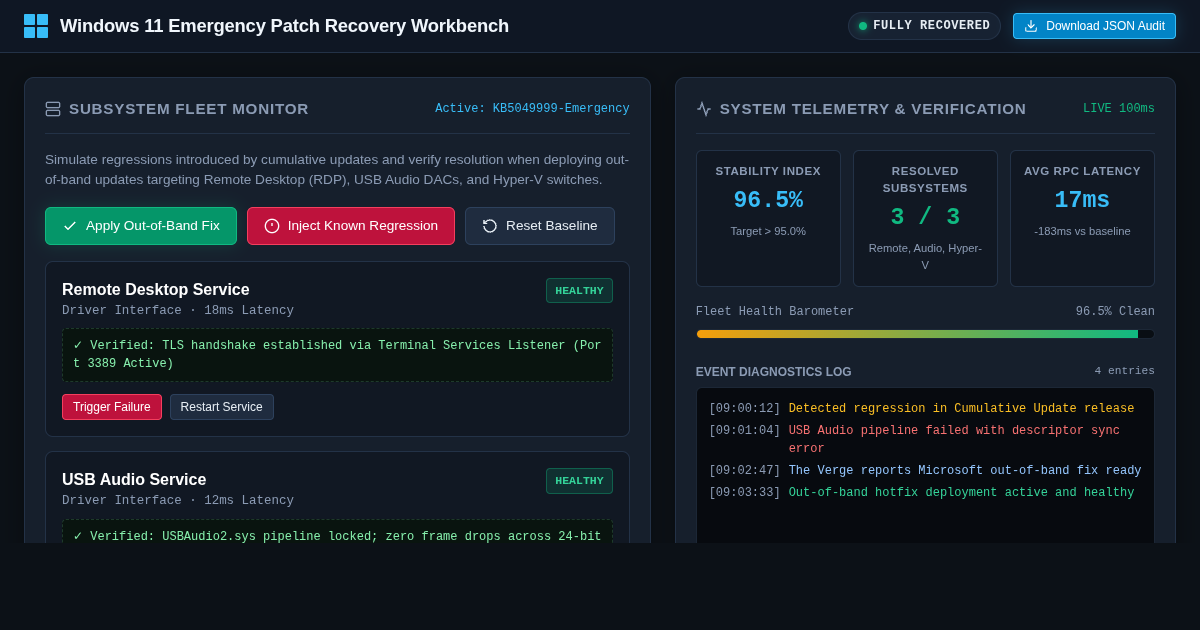Click the -183ms vs baseline note
The image size is (1200, 630).
pyautogui.click(x=1082, y=231)
